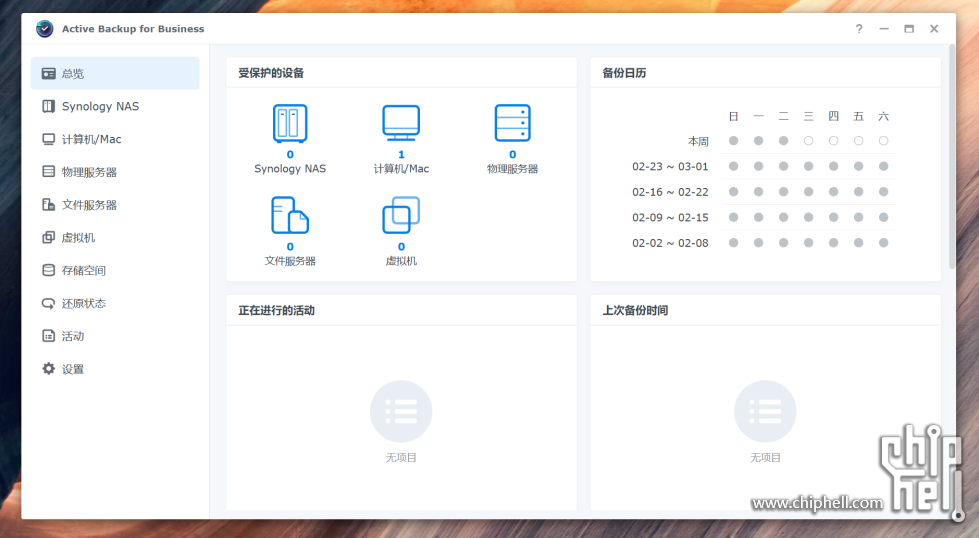The image size is (979, 538).
Task: Click the empty list icon under 上次备份时间
Action: [x=765, y=411]
